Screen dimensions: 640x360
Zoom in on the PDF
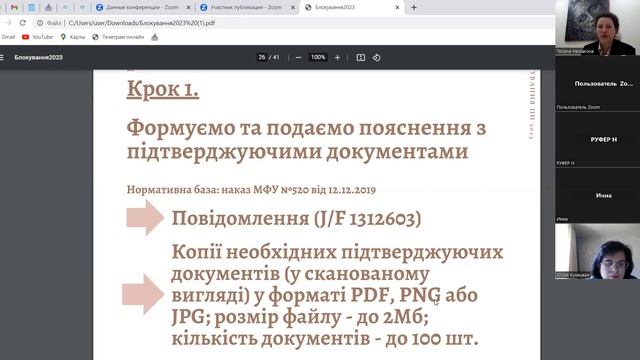[337, 58]
